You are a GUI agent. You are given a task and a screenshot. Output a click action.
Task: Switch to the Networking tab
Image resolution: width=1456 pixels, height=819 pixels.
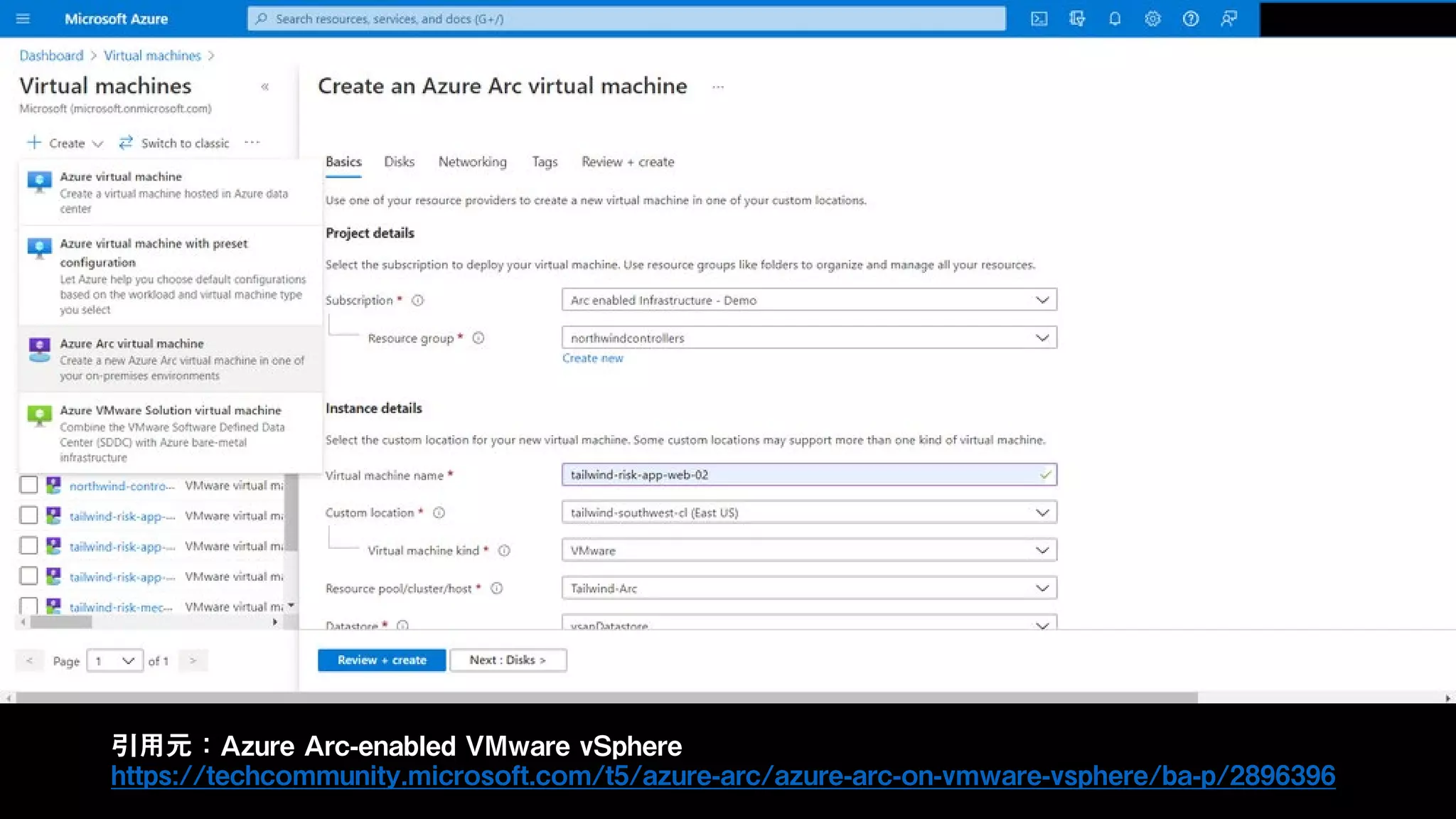tap(472, 162)
